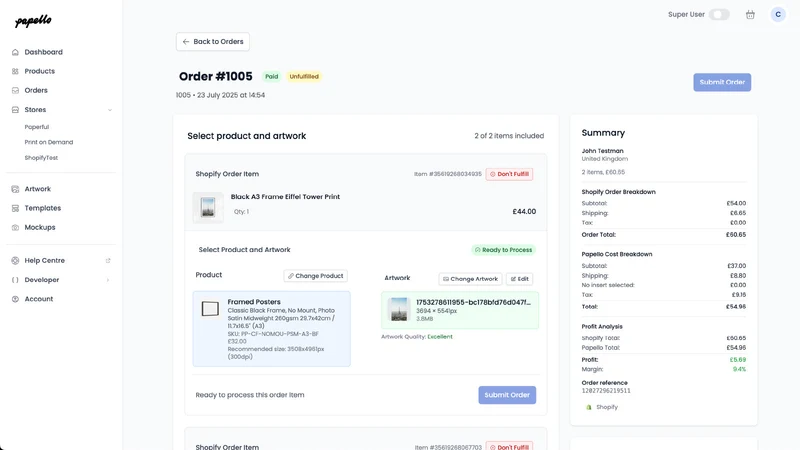This screenshot has height=450, width=800.
Task: Select the Print on Demand store
Action: point(48,142)
